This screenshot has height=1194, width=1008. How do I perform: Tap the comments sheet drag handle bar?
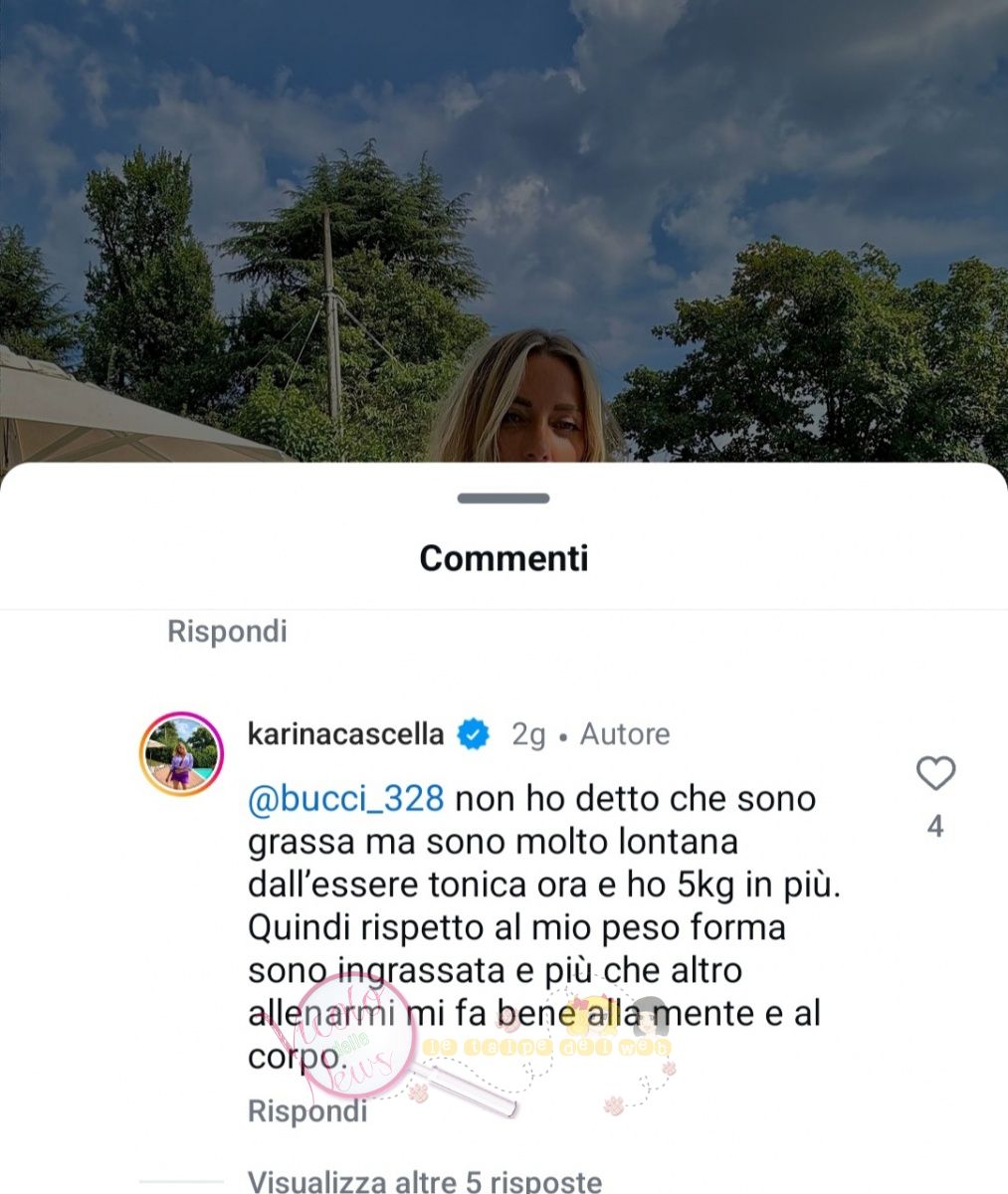pos(504,498)
